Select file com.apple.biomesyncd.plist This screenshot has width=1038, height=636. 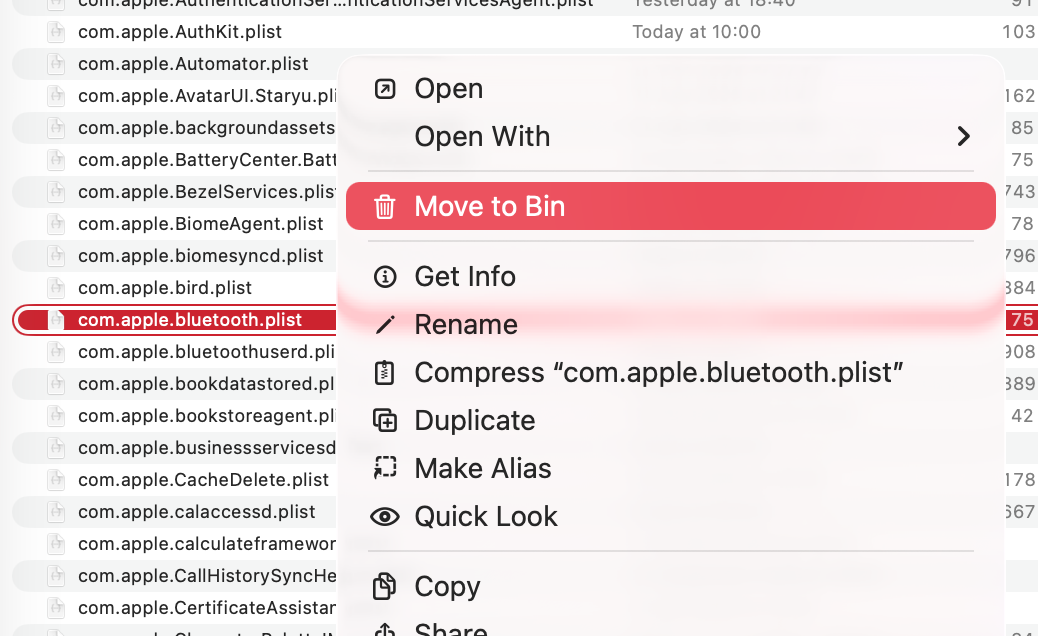(201, 255)
